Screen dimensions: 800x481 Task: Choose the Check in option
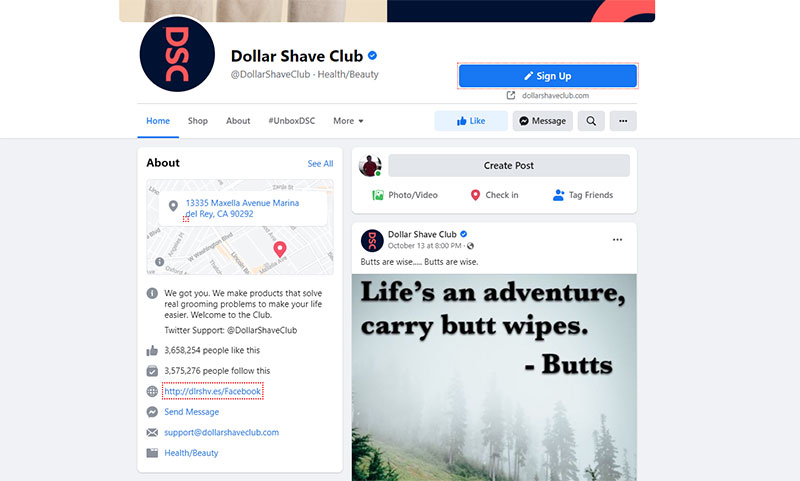pos(494,195)
